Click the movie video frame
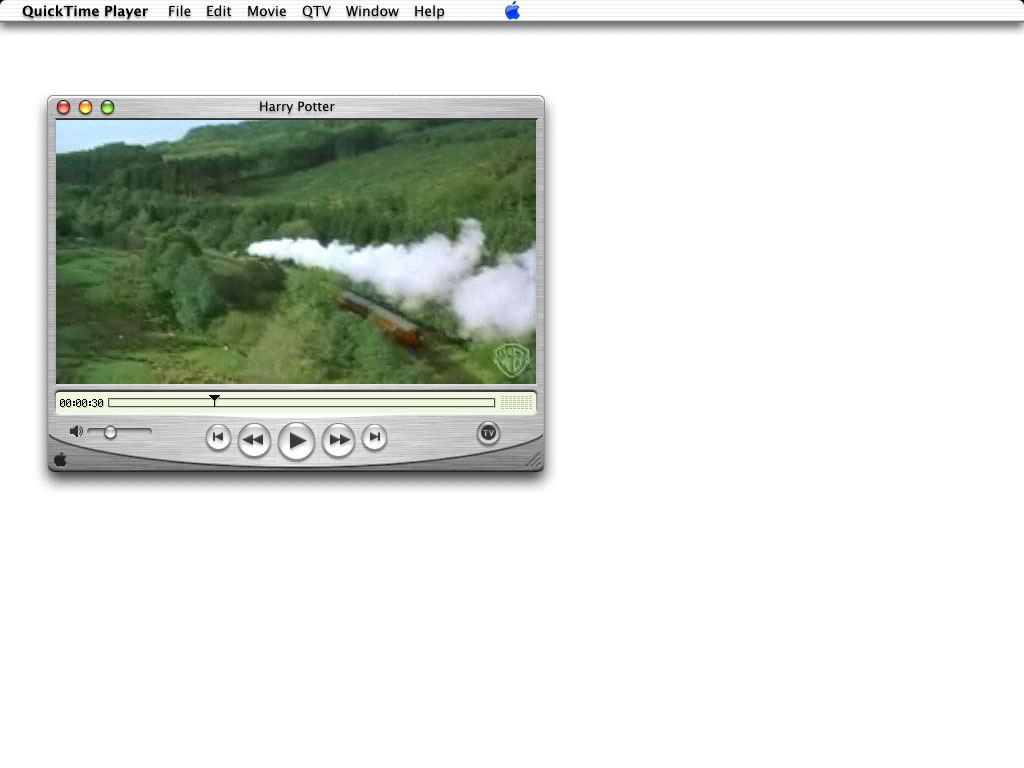 tap(296, 251)
